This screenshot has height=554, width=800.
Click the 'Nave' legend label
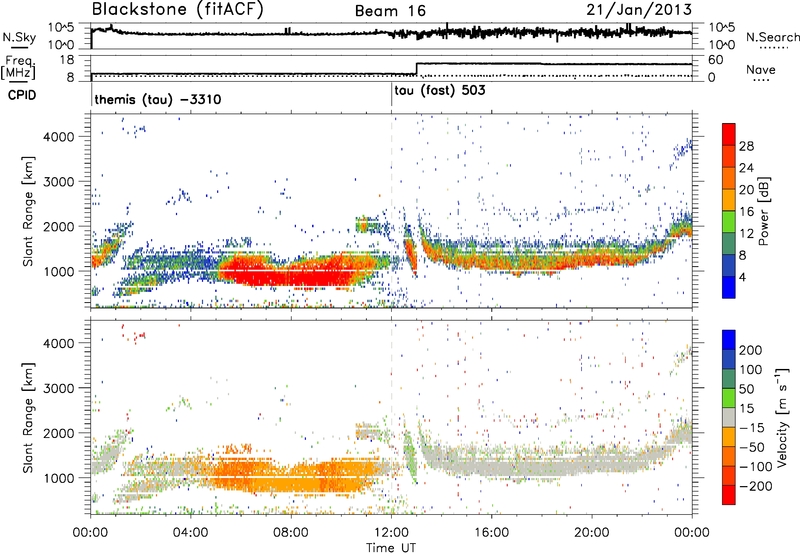760,69
